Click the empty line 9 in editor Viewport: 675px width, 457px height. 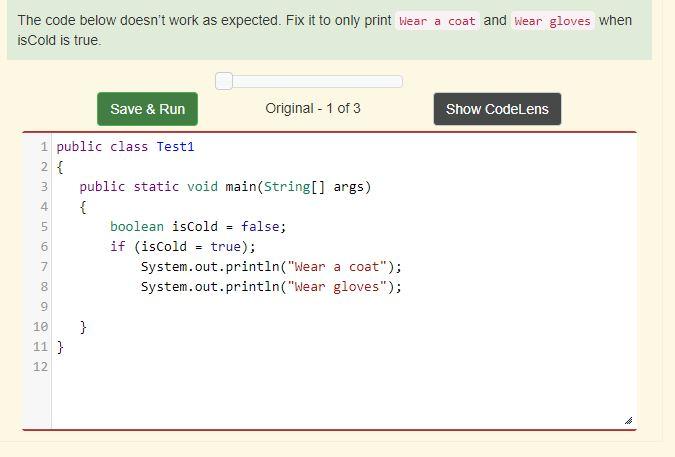click(x=344, y=307)
